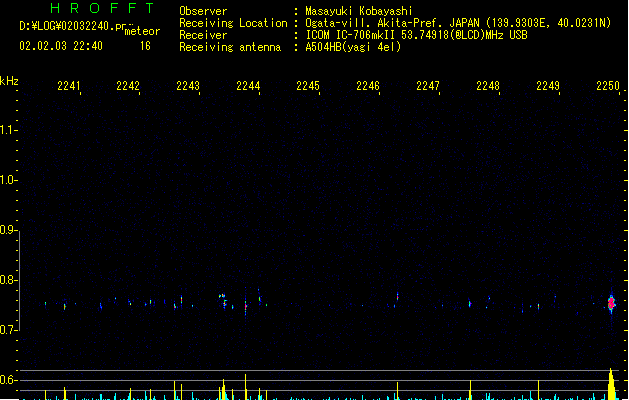Click the 'meteor' count label
The width and height of the screenshot is (629, 400).
pyautogui.click(x=142, y=31)
